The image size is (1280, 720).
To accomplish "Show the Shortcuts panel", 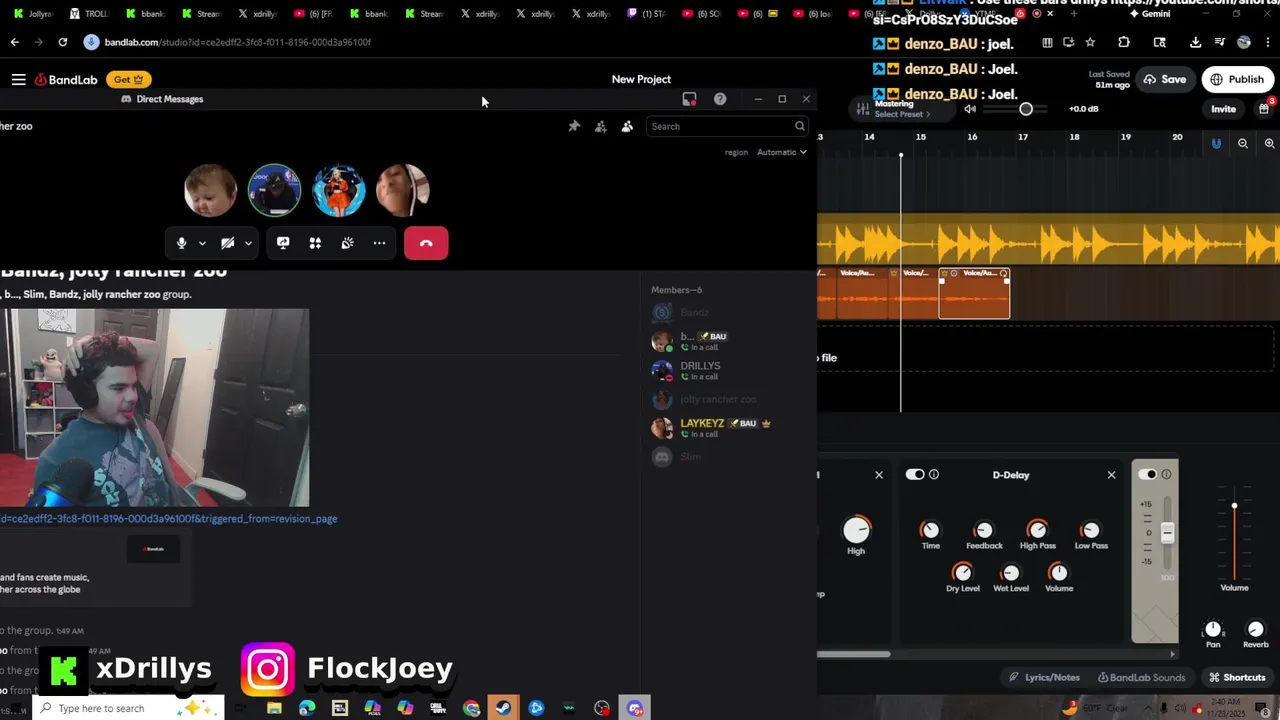I will (x=1237, y=677).
